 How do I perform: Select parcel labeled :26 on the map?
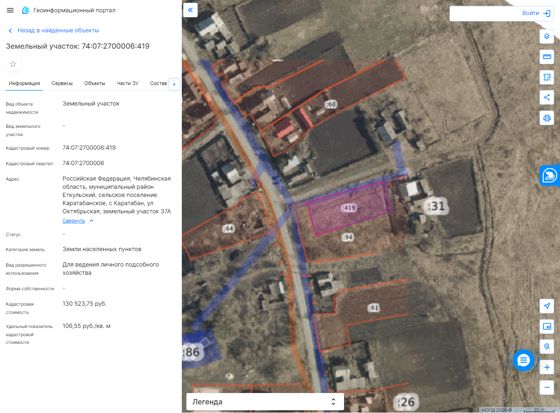click(405, 402)
